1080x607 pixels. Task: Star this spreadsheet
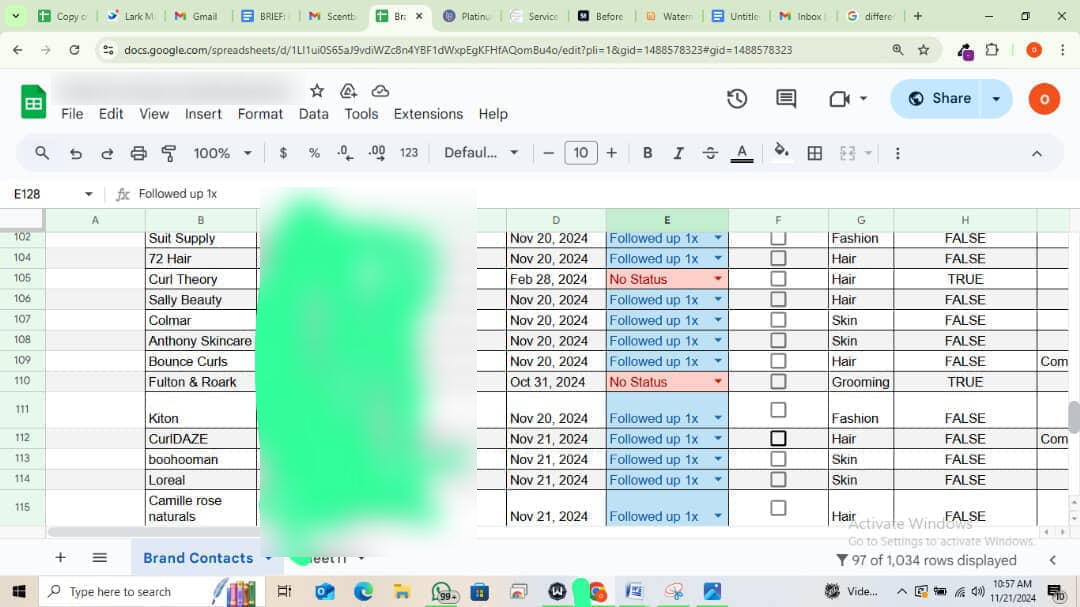pos(317,91)
